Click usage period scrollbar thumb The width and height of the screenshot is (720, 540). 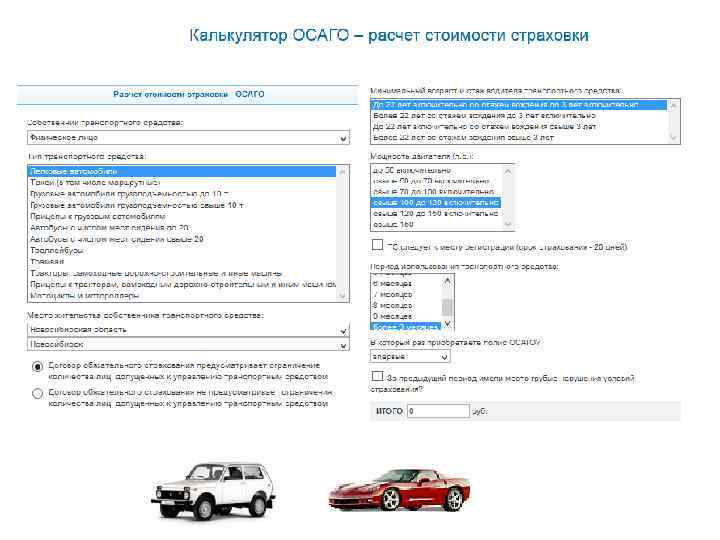click(448, 307)
